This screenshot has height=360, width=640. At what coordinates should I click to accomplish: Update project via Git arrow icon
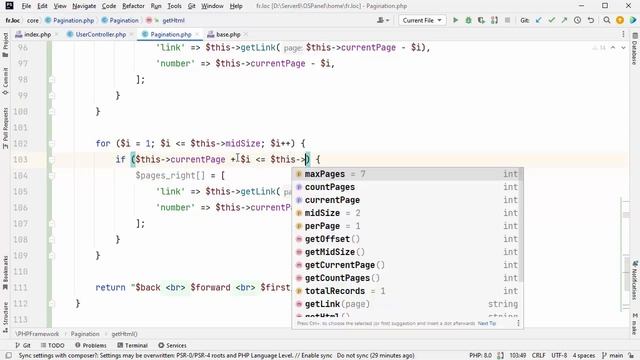pyautogui.click(x=539, y=20)
